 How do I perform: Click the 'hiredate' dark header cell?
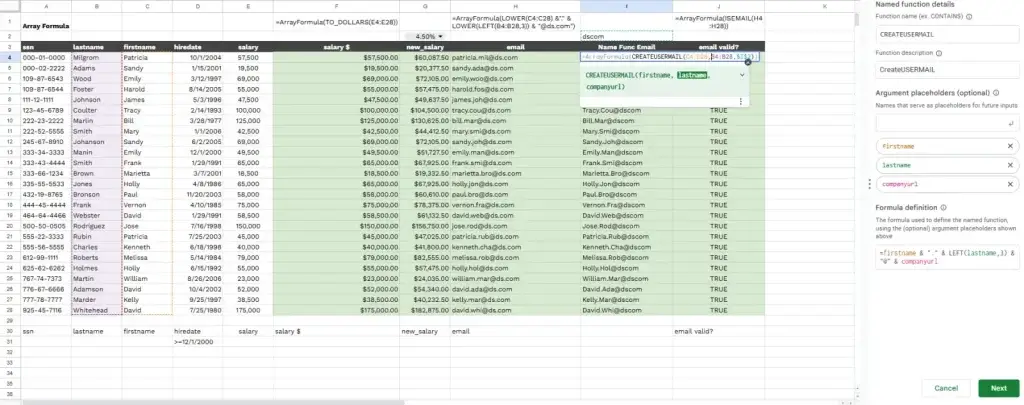tap(197, 47)
